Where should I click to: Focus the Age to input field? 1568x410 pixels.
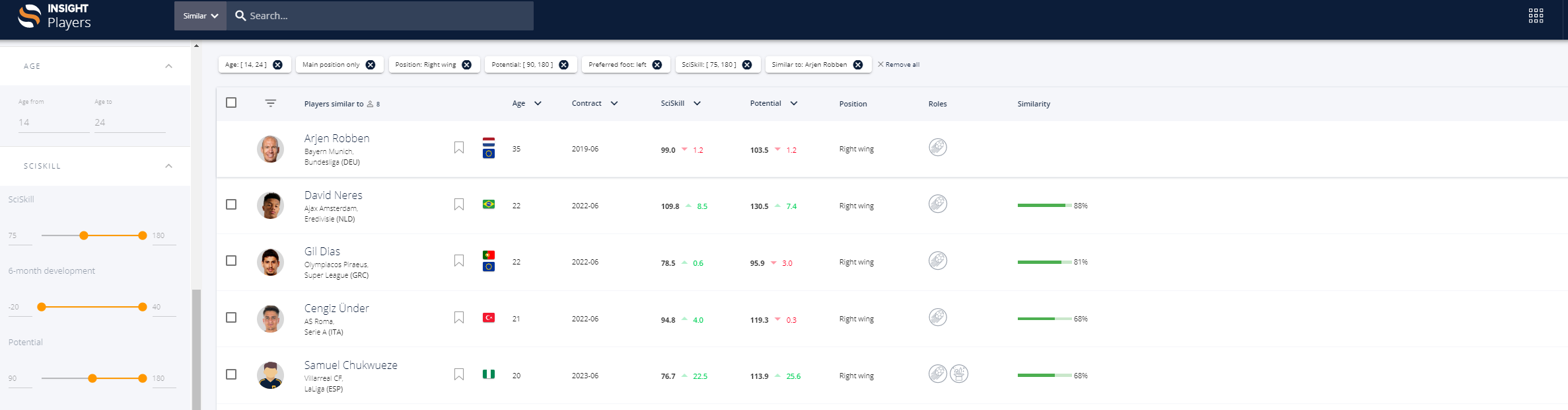click(130, 122)
